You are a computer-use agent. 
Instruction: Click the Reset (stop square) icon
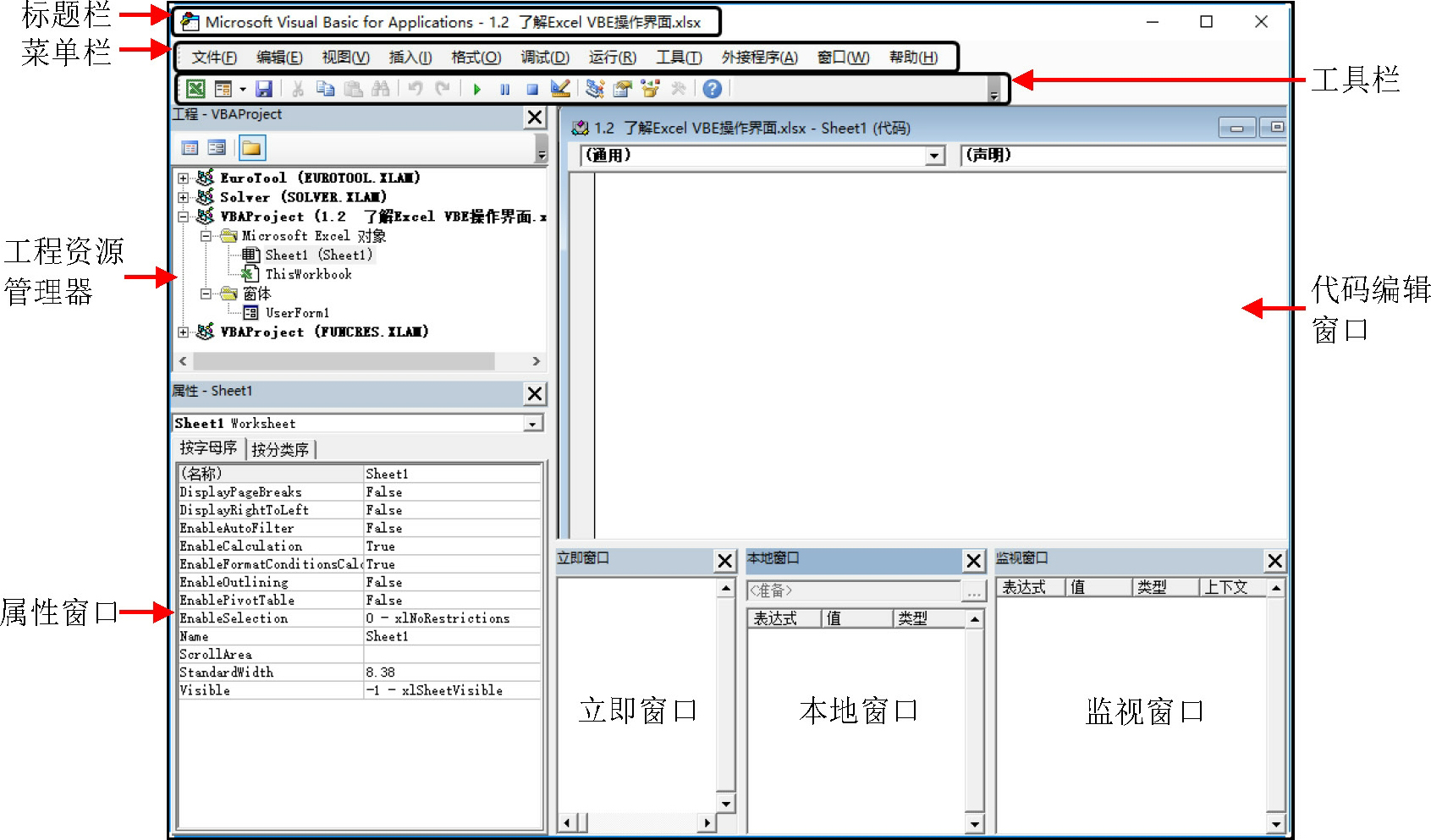pos(532,89)
